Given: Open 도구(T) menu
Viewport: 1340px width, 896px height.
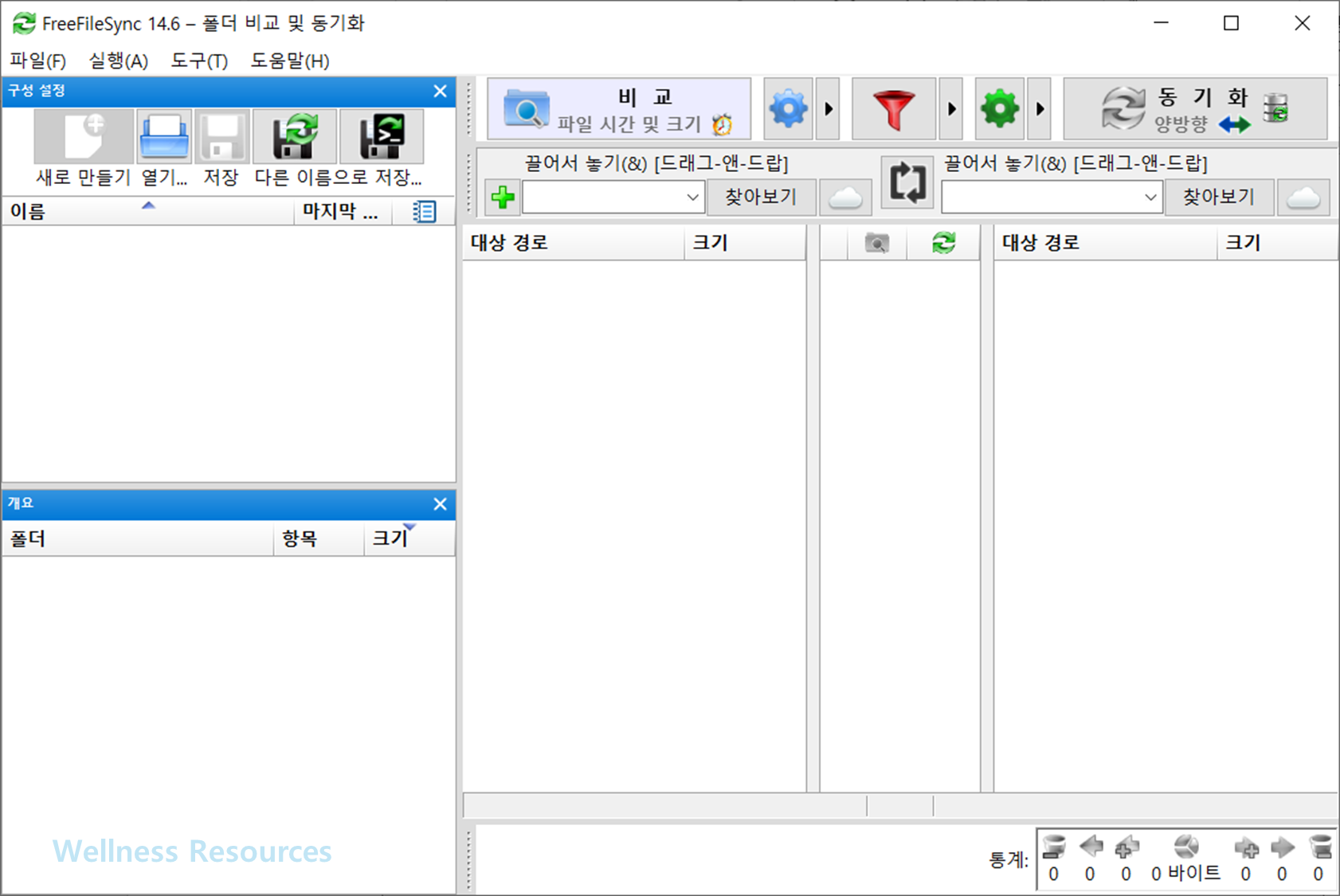Looking at the screenshot, I should 199,61.
